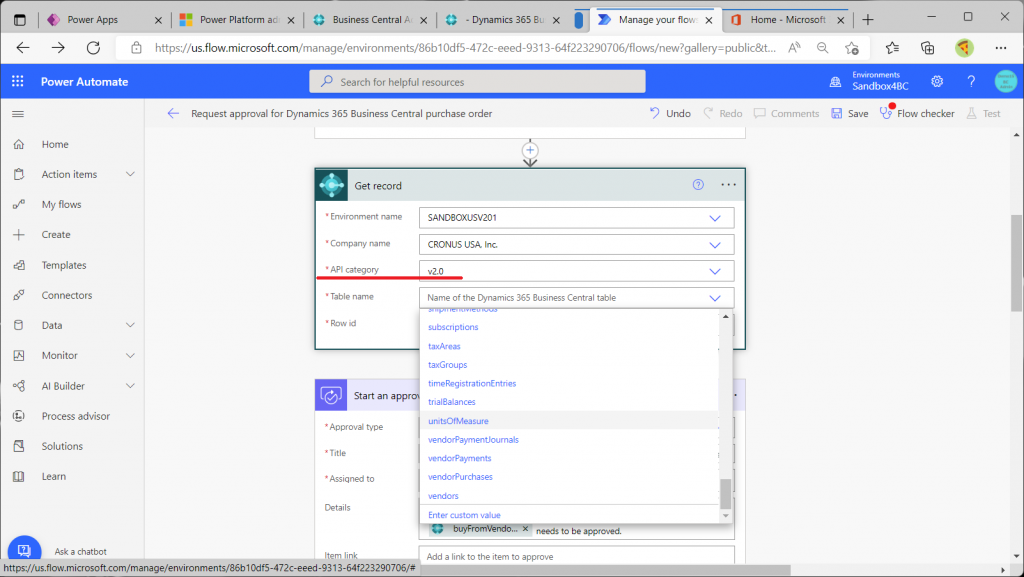Click the browser address bar URL
1024x577 pixels.
tap(465, 48)
